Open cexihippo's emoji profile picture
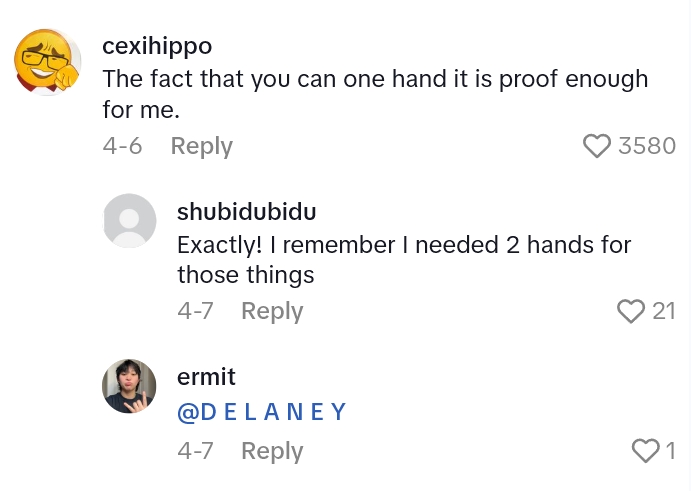 pyautogui.click(x=47, y=62)
